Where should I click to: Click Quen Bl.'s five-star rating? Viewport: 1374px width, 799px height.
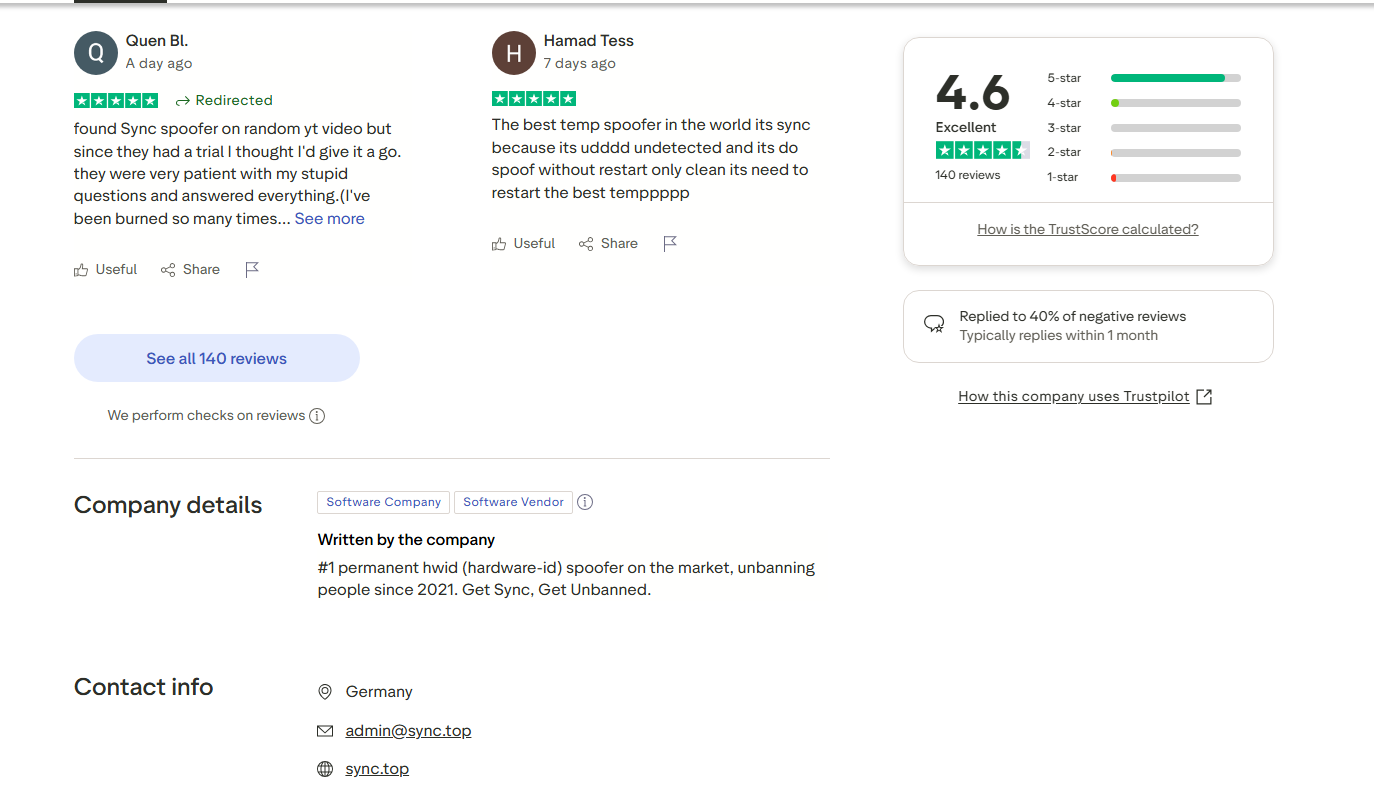coord(116,100)
